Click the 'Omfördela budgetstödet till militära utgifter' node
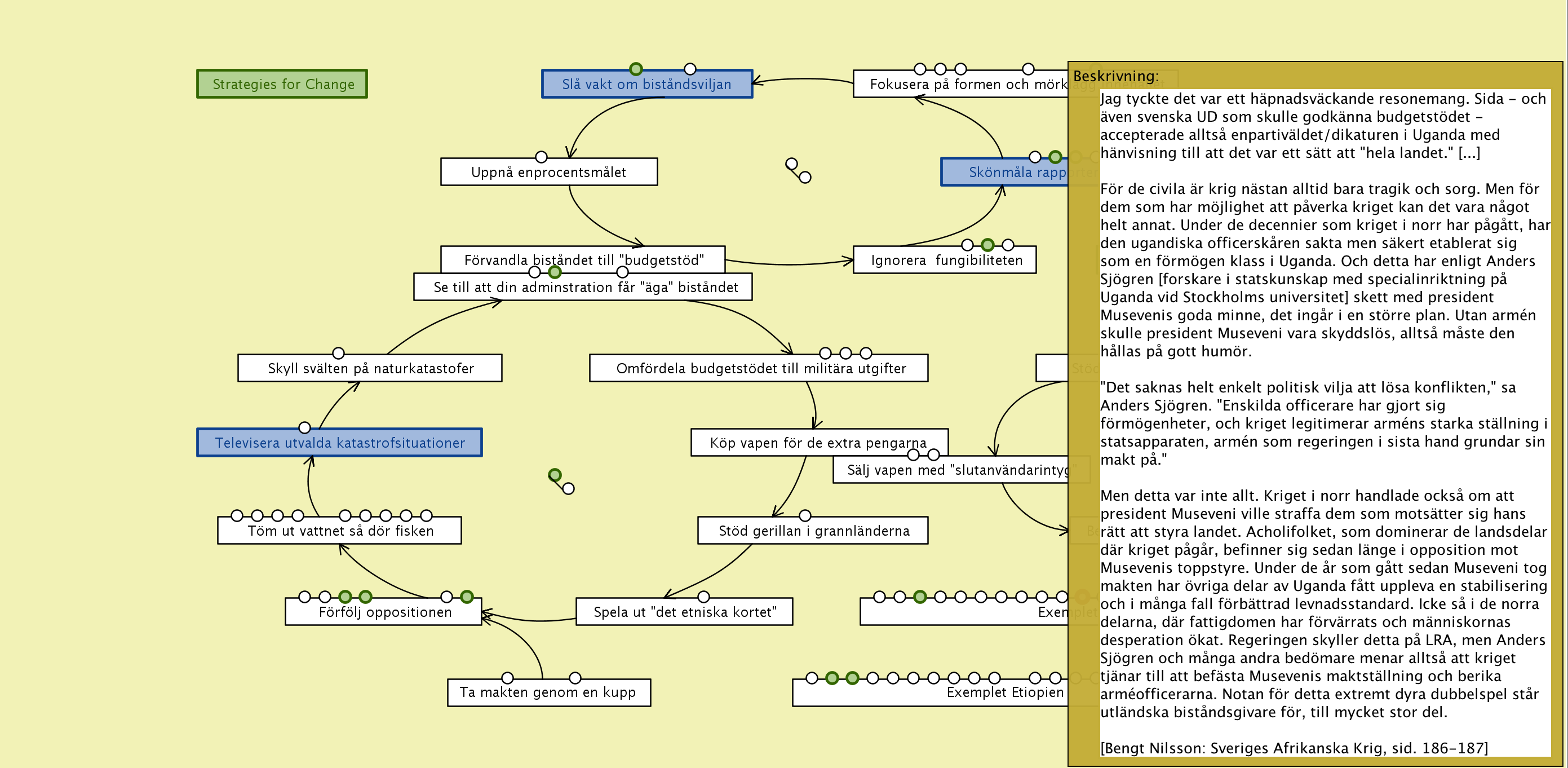 tap(760, 369)
